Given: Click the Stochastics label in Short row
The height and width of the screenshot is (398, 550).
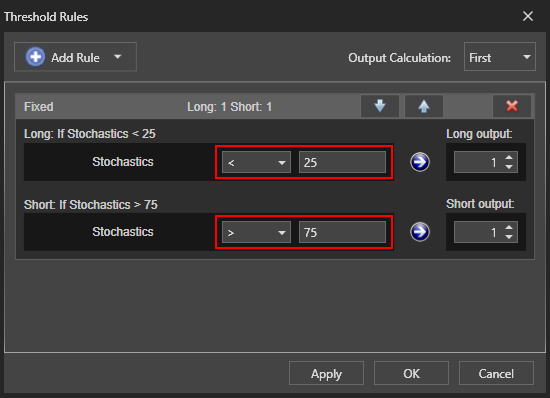Looking at the screenshot, I should [123, 232].
